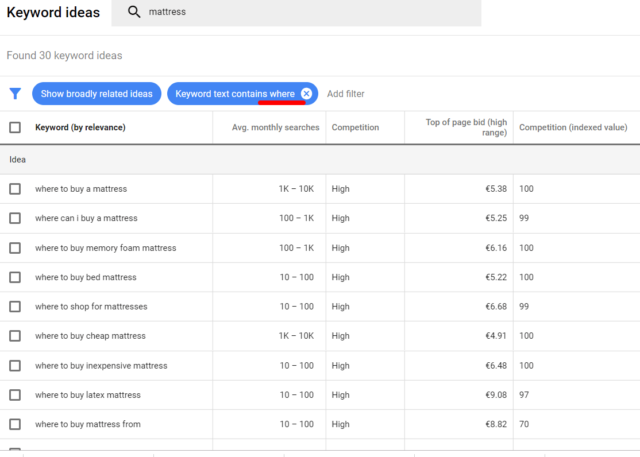Screen dimensions: 640x457
Task: Sort by 'Competition' column header
Action: 355,127
